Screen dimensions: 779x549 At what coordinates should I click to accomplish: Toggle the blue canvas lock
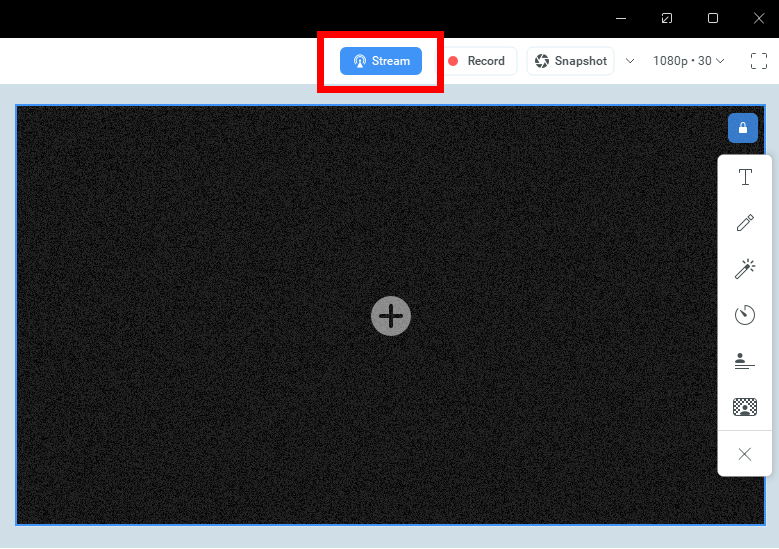click(742, 128)
